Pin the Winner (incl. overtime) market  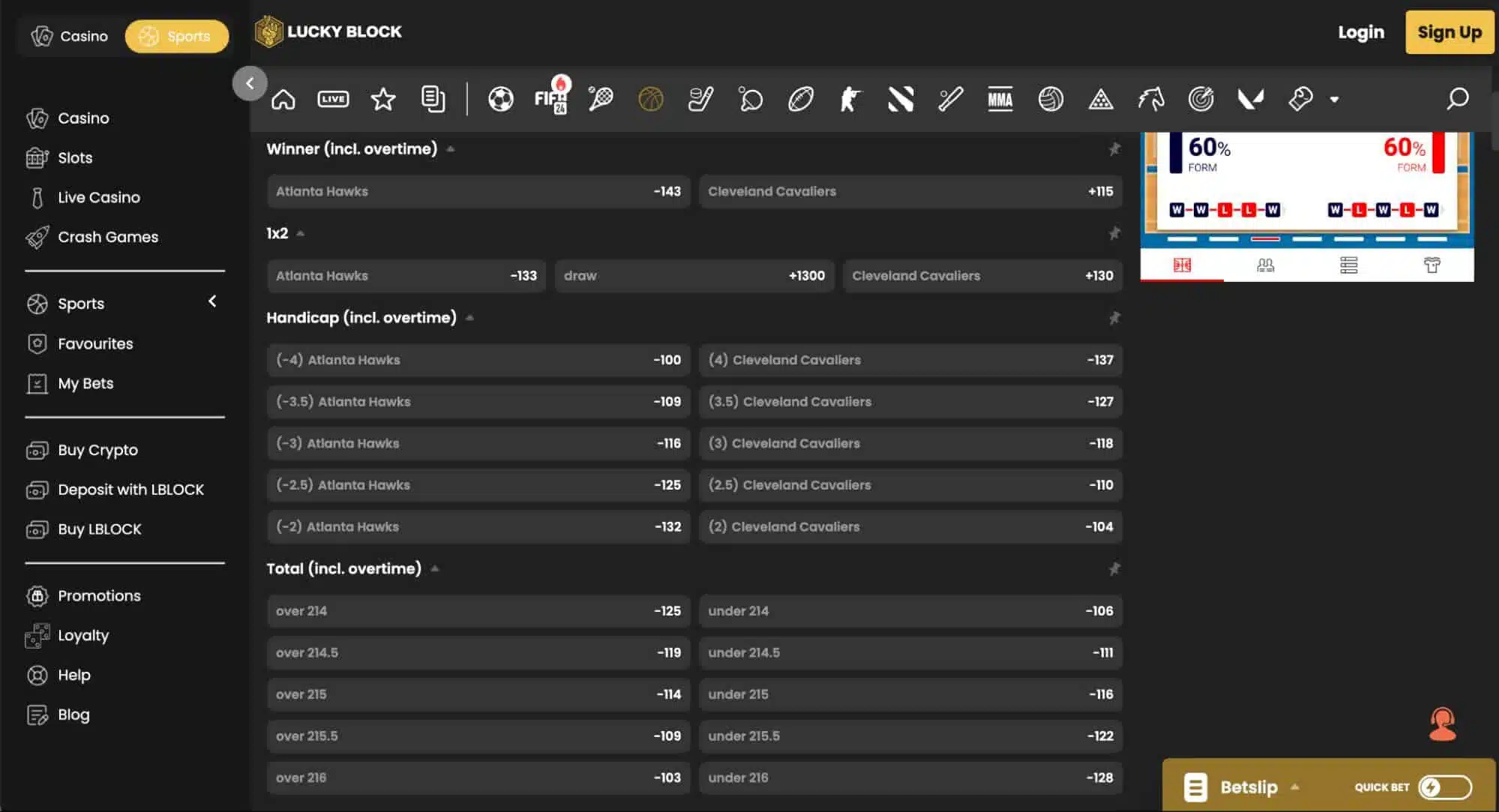[1114, 149]
